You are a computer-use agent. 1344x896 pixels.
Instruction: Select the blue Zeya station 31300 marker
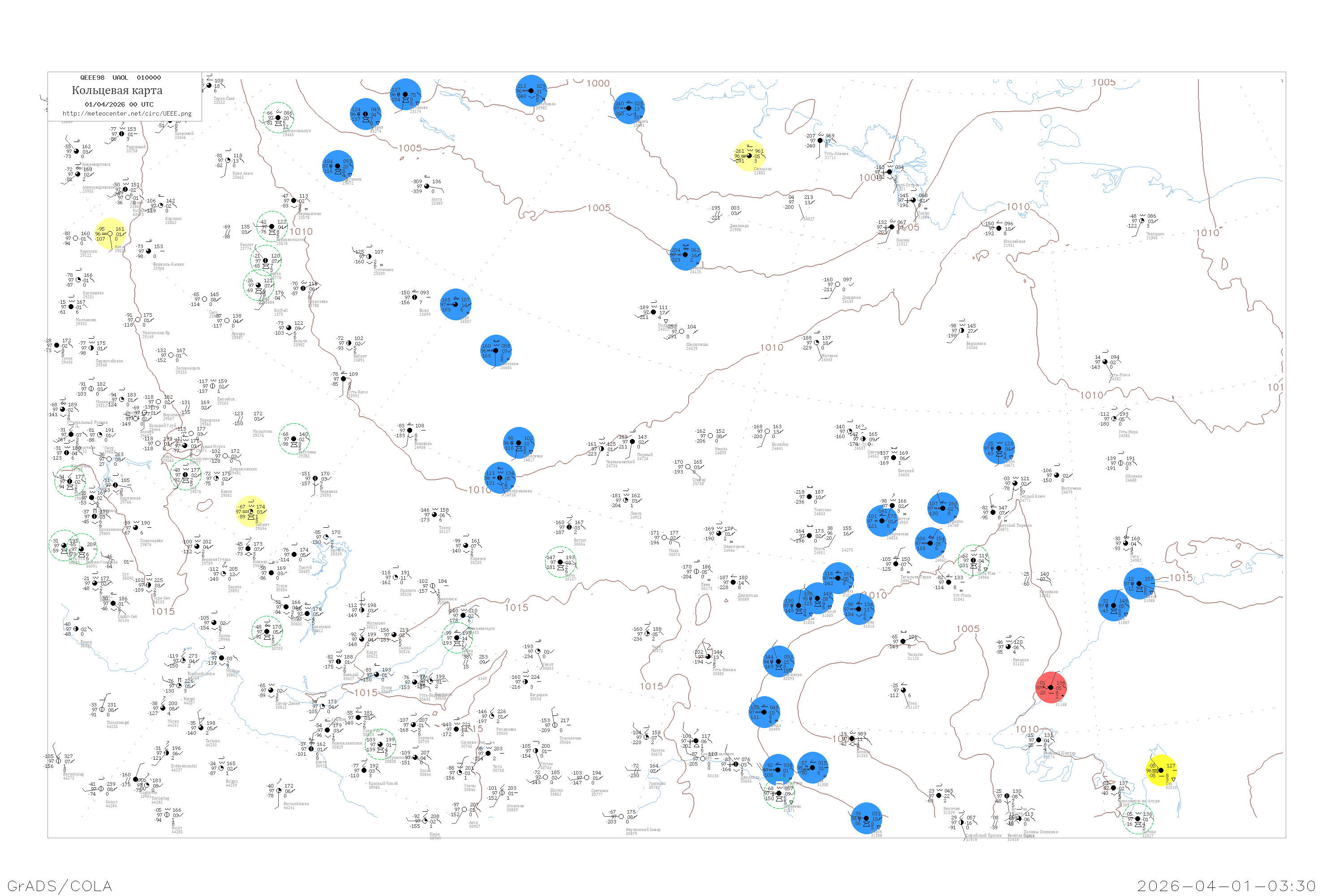coord(813,767)
